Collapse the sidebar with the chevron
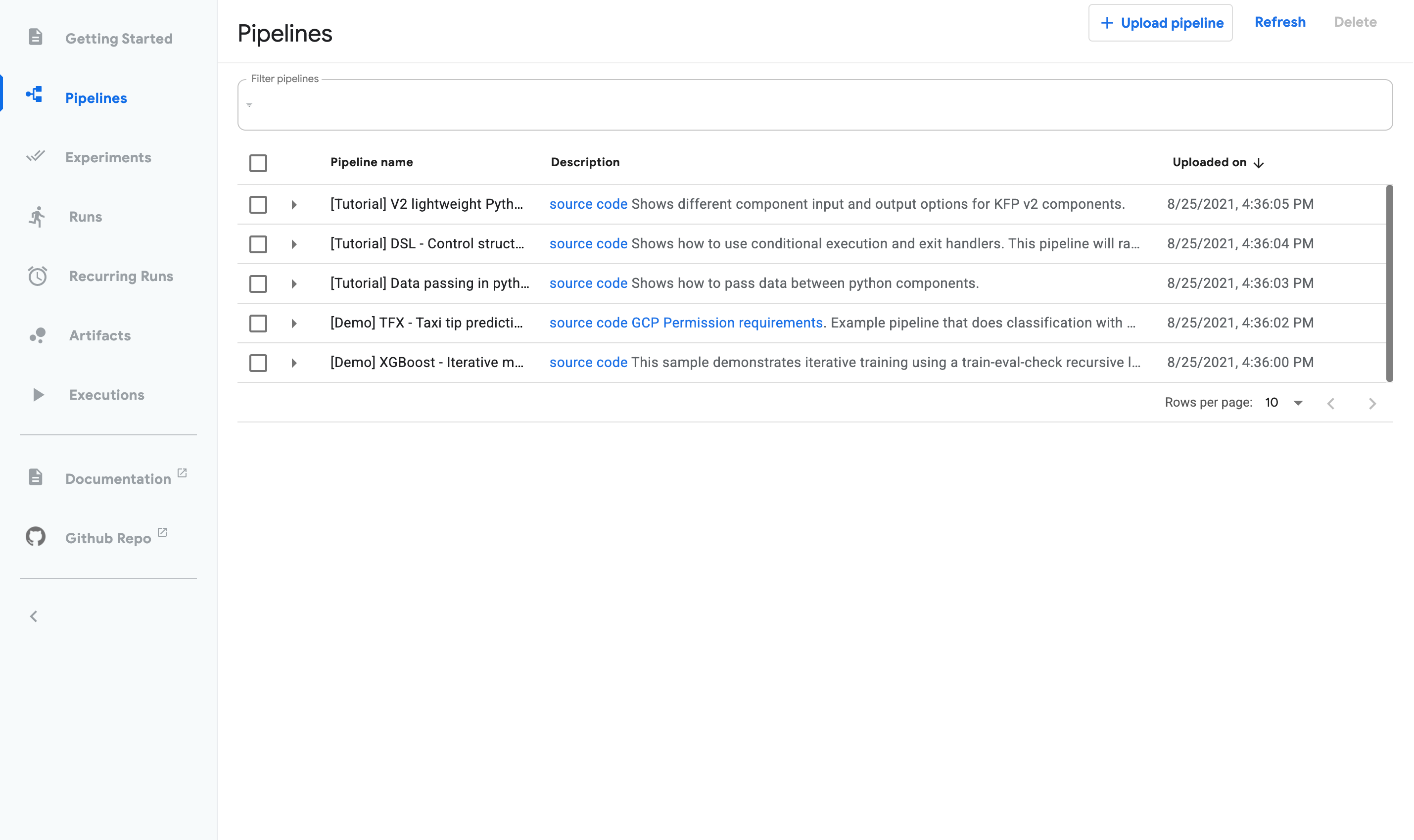Screen dimensions: 1414x840 point(33,616)
